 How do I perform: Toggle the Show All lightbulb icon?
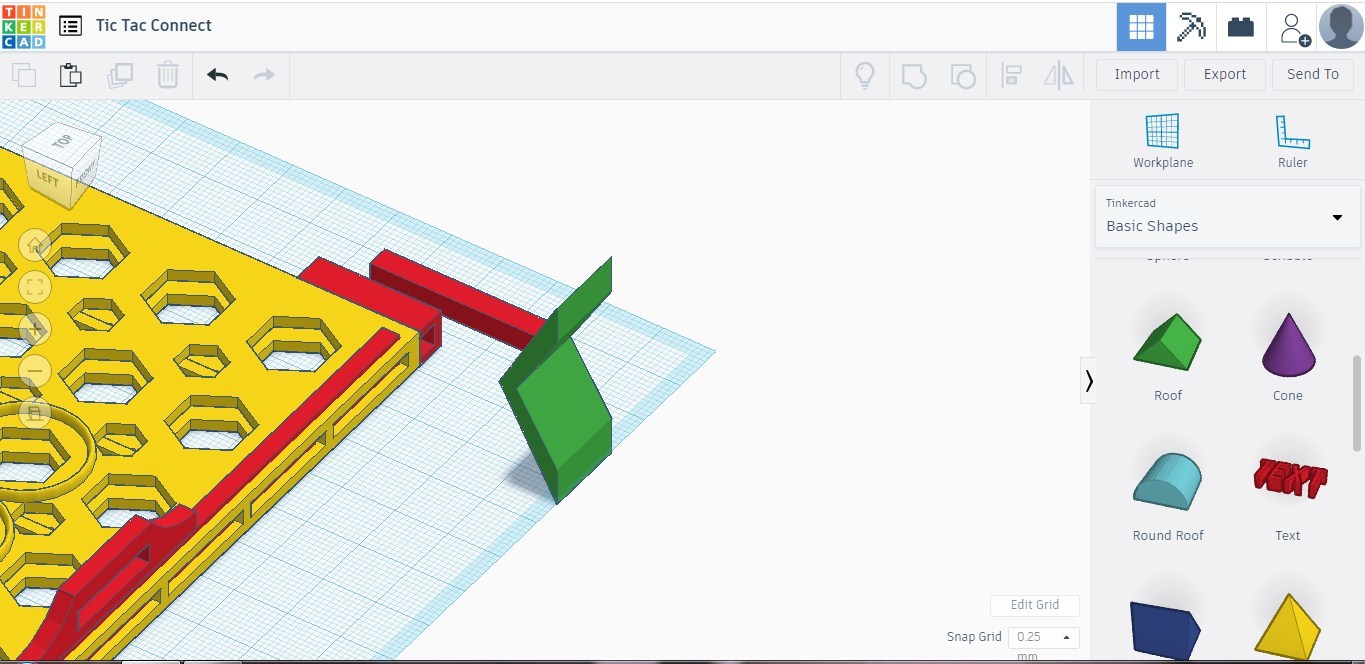(x=865, y=75)
